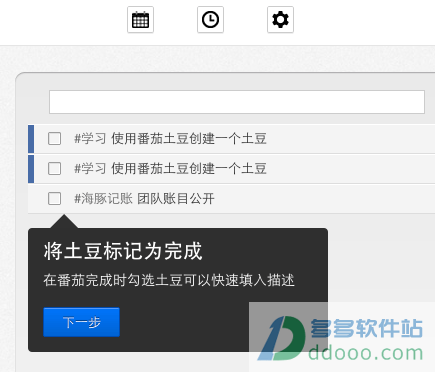This screenshot has width=435, height=372.
Task: Click the new todo input field
Action: pos(237,102)
